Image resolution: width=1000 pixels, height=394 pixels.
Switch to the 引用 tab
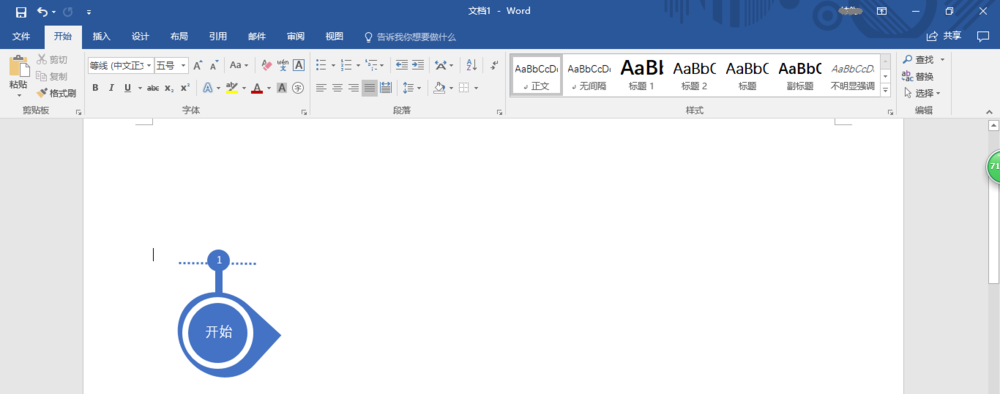pos(218,36)
